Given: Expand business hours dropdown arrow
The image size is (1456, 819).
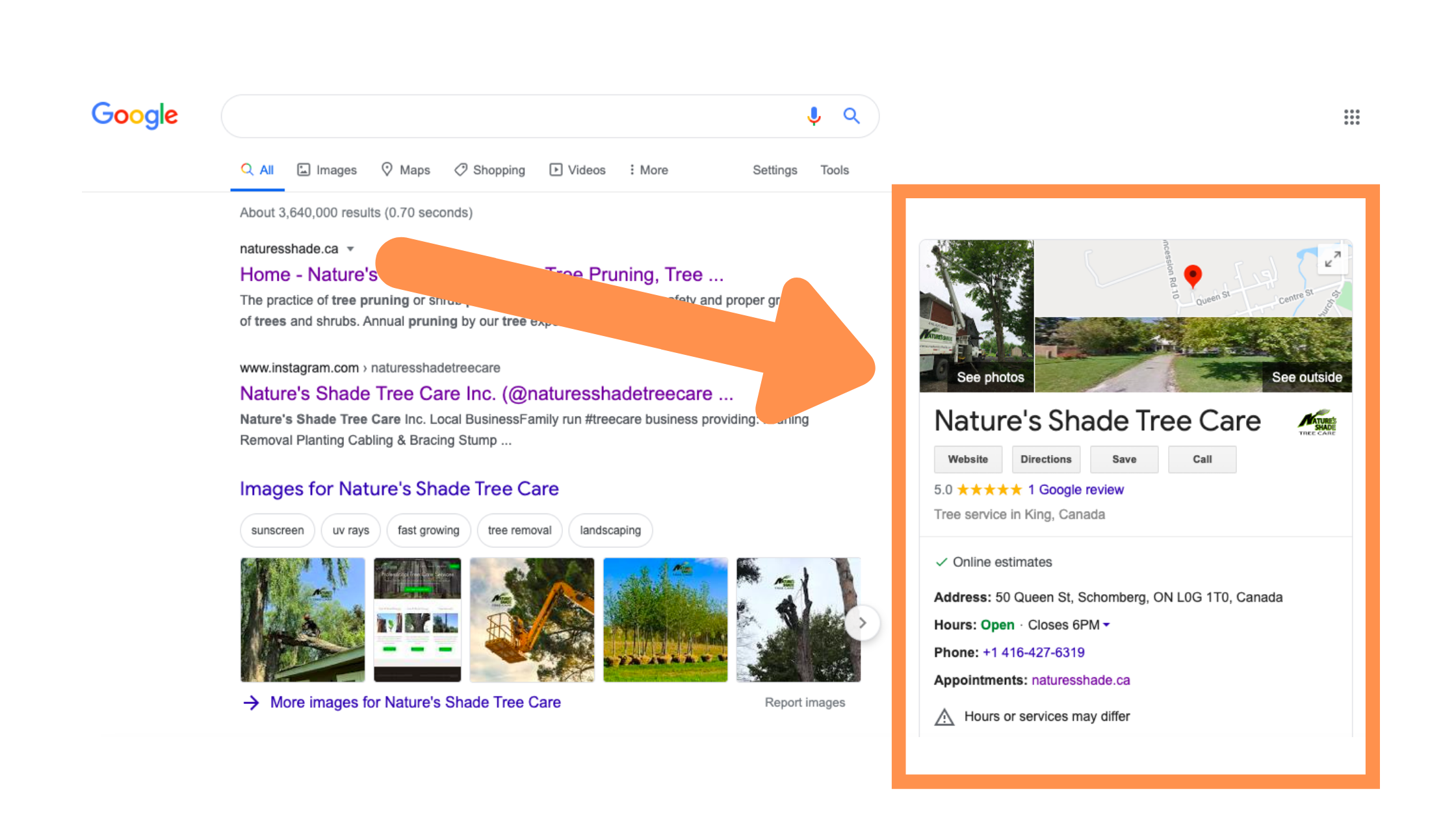Looking at the screenshot, I should coord(1106,625).
